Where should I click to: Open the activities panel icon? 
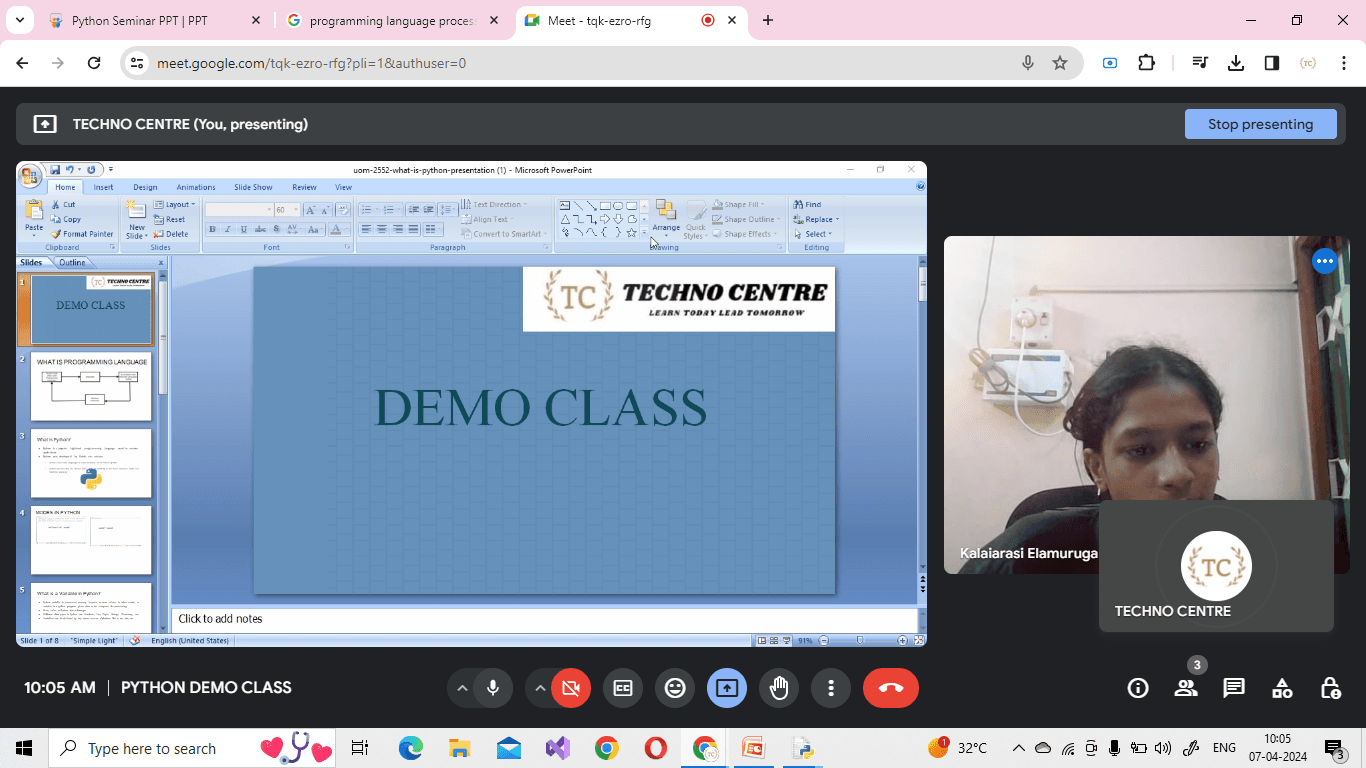click(x=1282, y=688)
